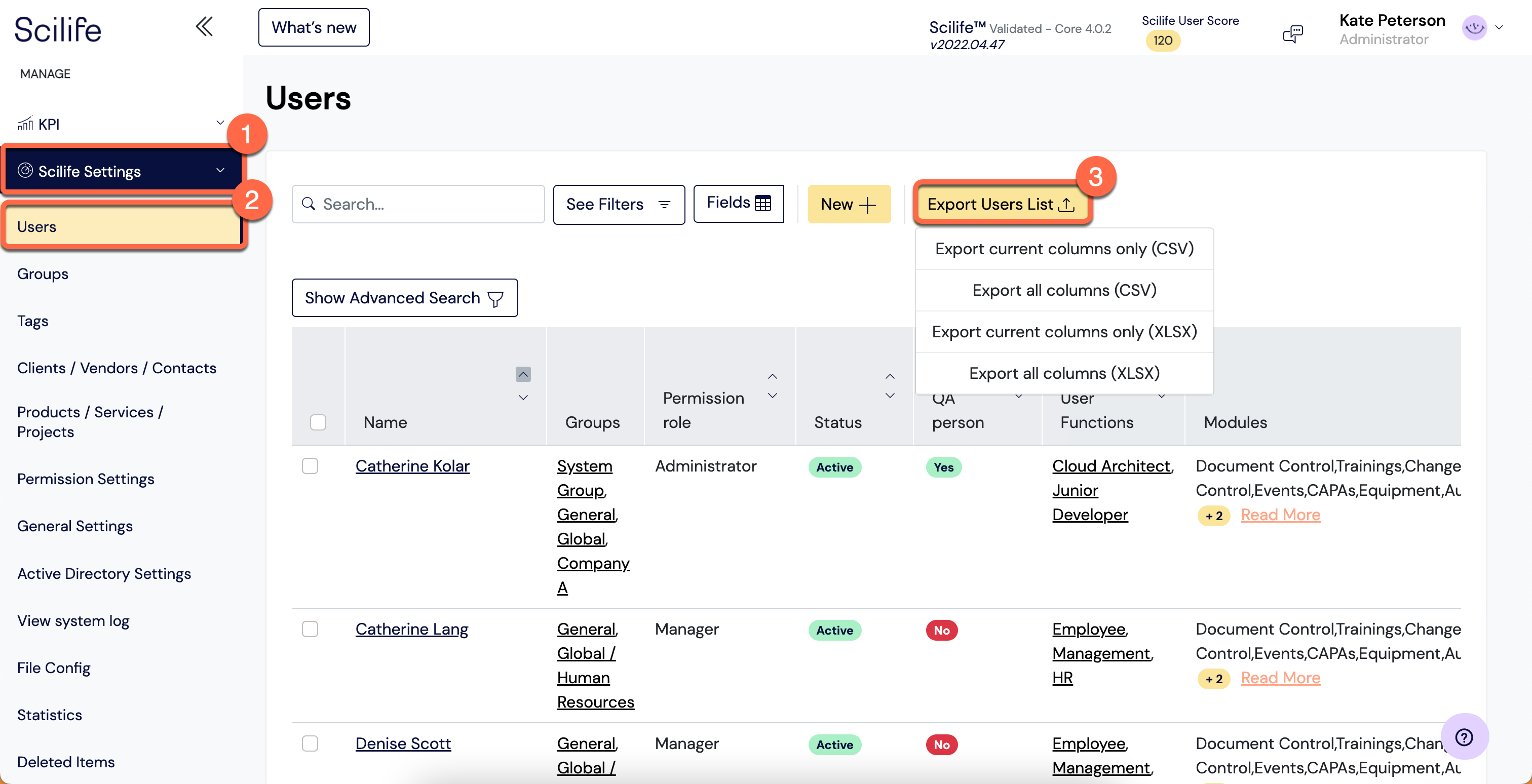The width and height of the screenshot is (1532, 784).
Task: Open the chat feedback icon in the header
Action: point(1292,33)
